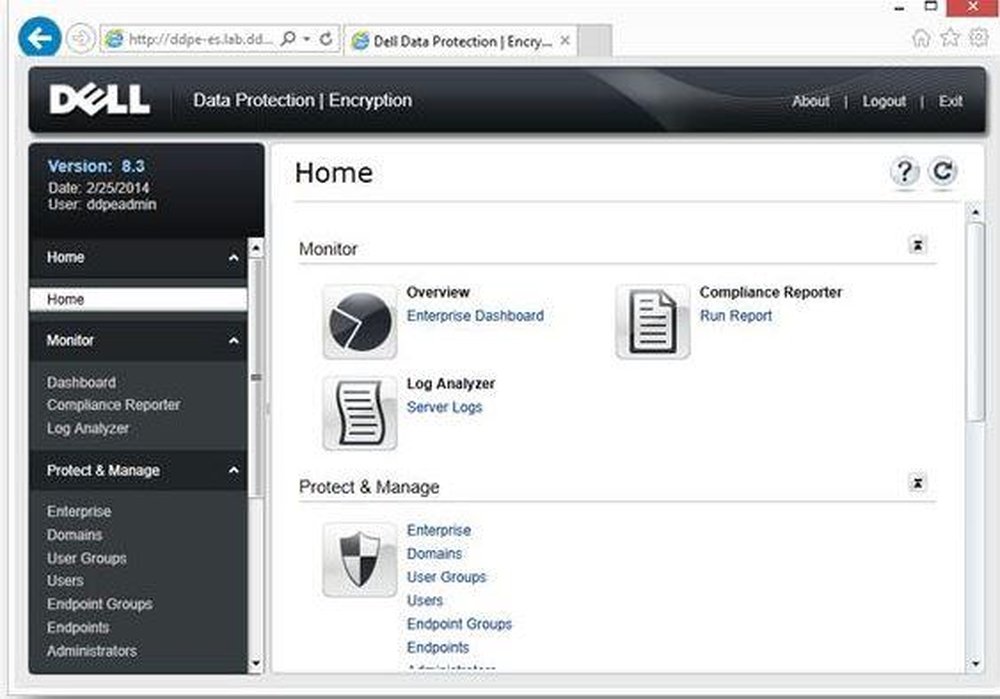Open the address bar dropdown arrow

click(x=307, y=39)
